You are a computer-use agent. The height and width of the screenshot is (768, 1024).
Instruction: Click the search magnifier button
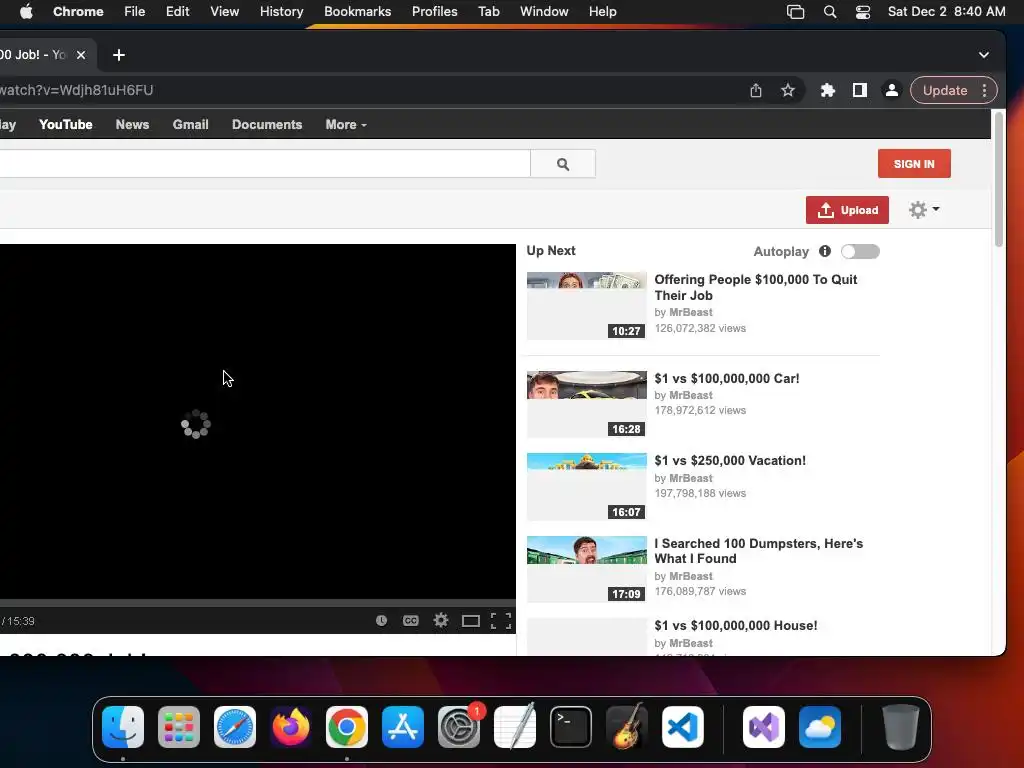coord(563,164)
